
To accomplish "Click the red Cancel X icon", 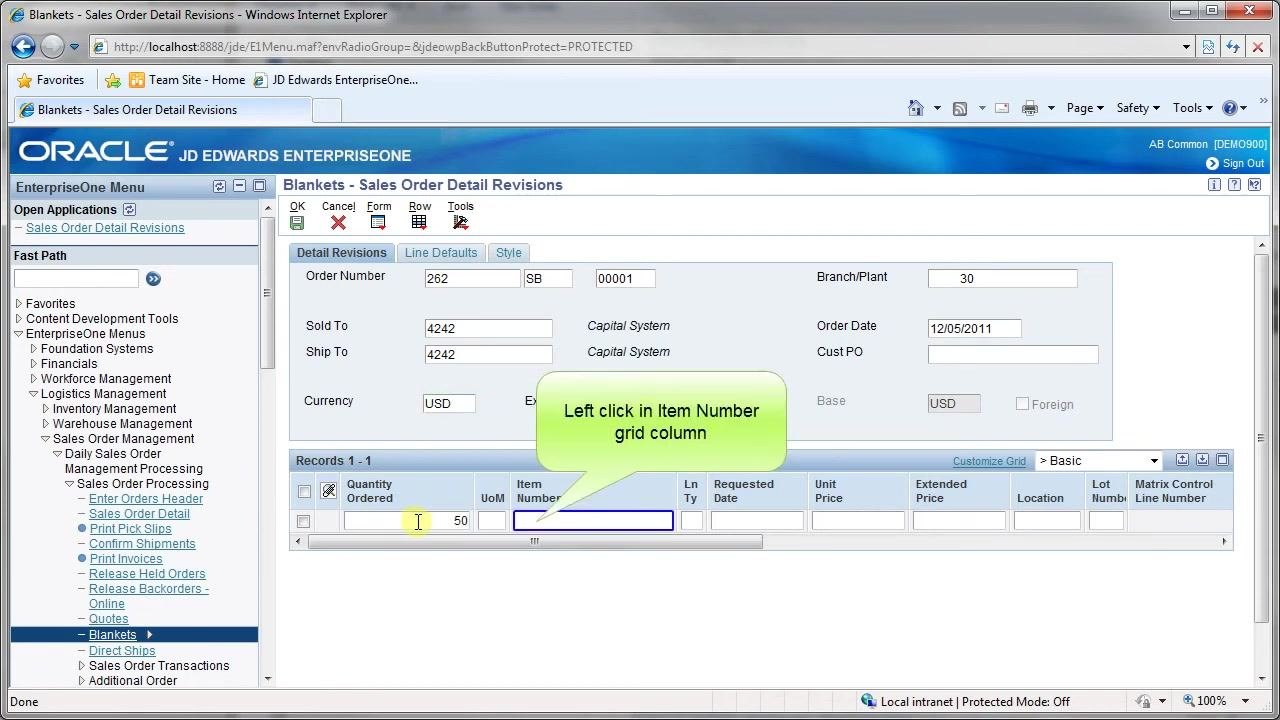I will [338, 223].
